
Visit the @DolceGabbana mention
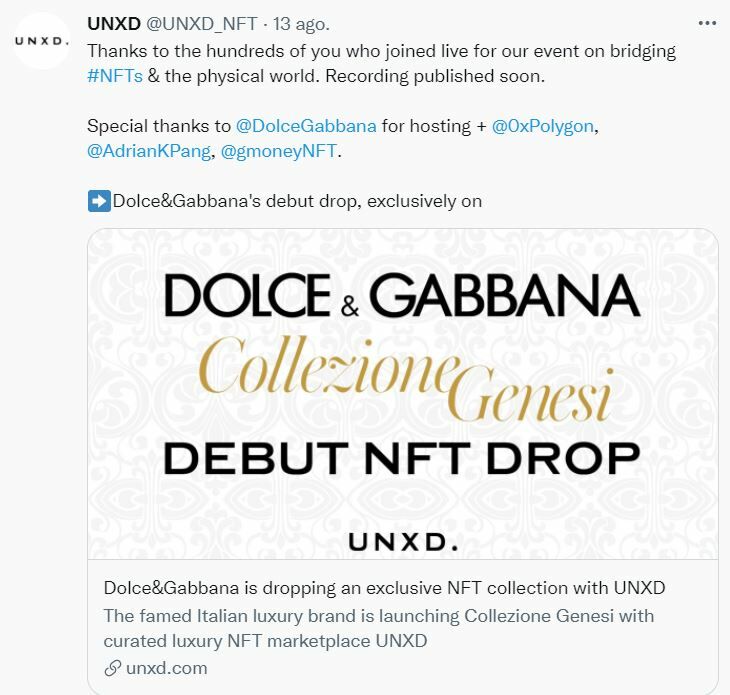coord(306,126)
